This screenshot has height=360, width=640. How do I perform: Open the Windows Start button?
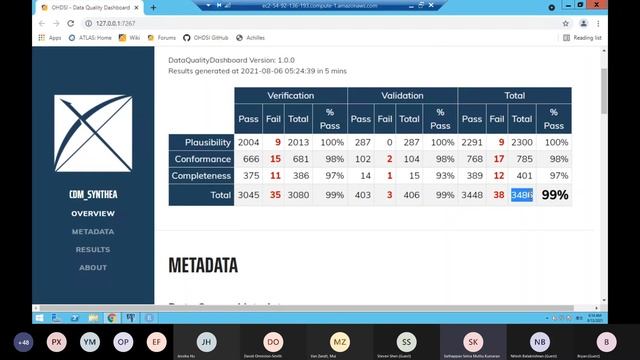pos(39,318)
